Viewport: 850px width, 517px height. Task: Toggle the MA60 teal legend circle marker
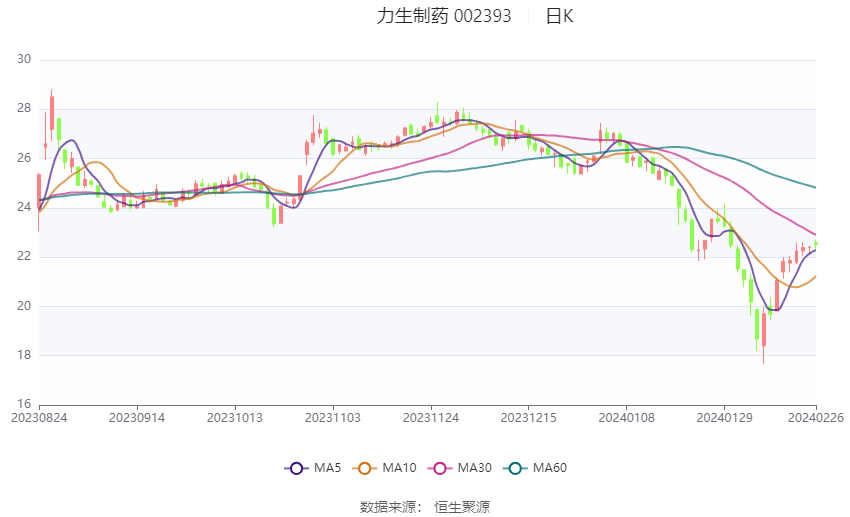[x=516, y=468]
